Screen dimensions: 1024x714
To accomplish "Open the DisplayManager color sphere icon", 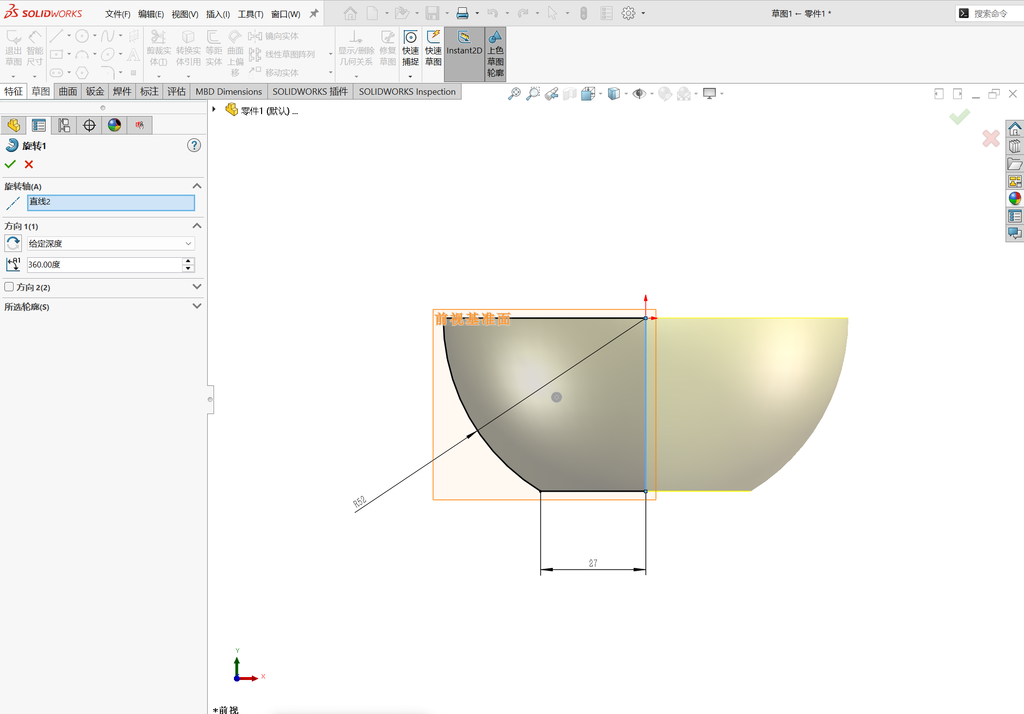I will tap(114, 125).
